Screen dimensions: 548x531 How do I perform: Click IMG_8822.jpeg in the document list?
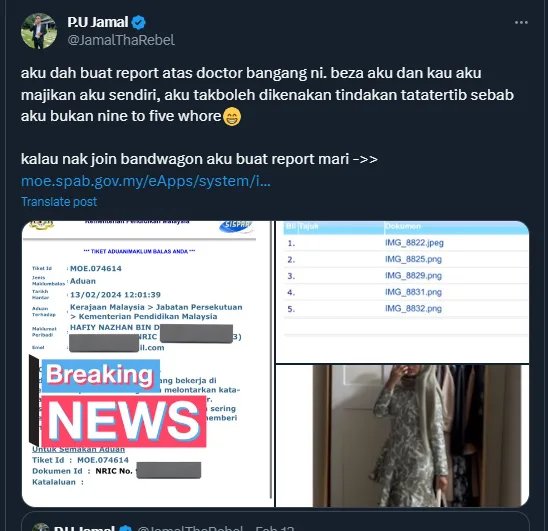tap(414, 243)
